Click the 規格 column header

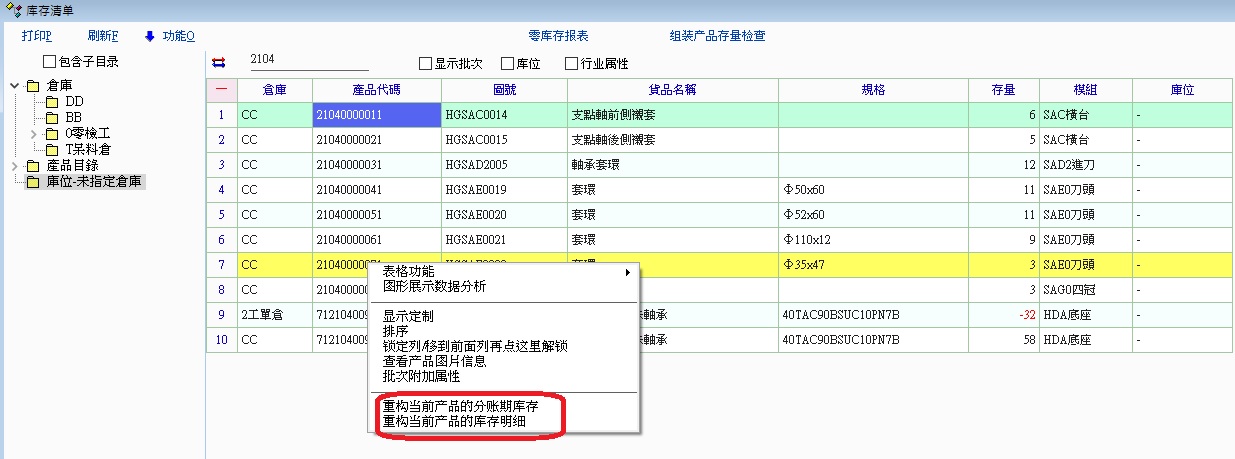click(x=873, y=90)
